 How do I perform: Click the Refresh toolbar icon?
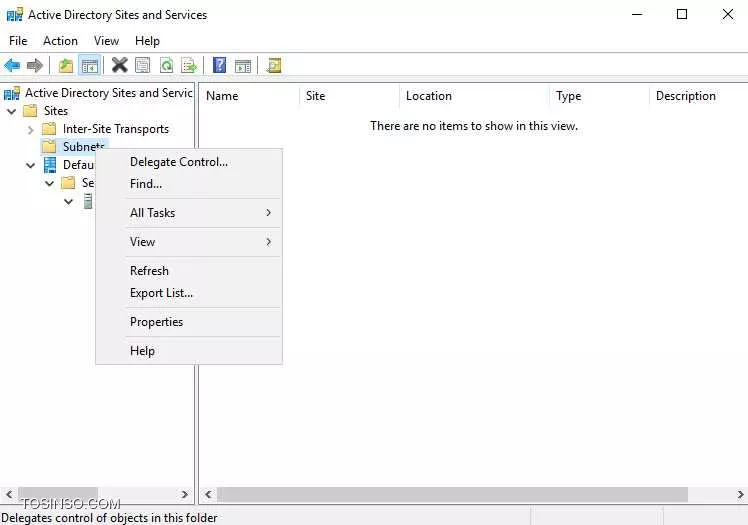pyautogui.click(x=166, y=65)
